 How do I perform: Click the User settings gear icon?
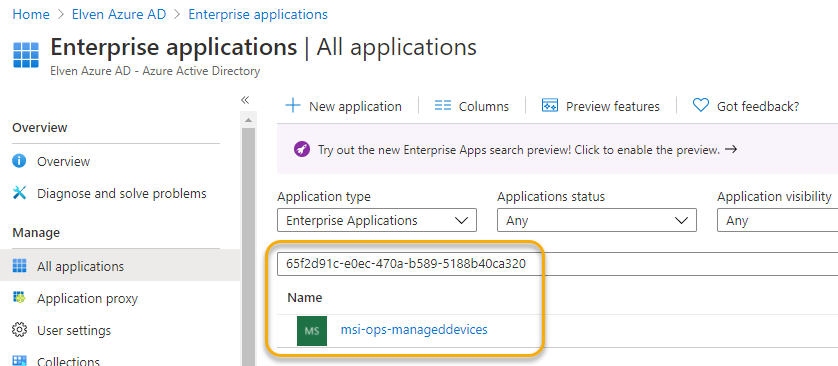tap(19, 330)
